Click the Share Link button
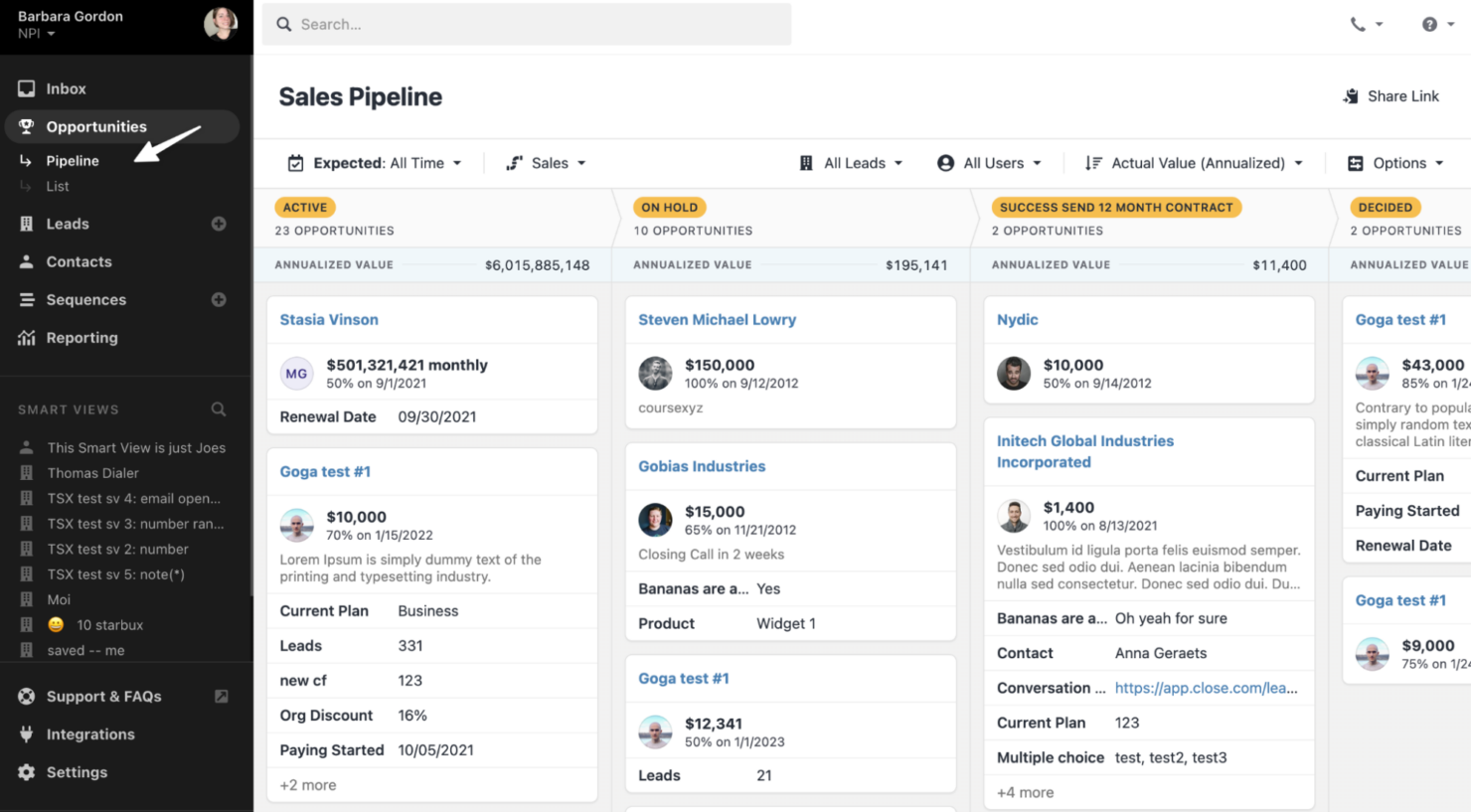1471x812 pixels. coord(1391,95)
